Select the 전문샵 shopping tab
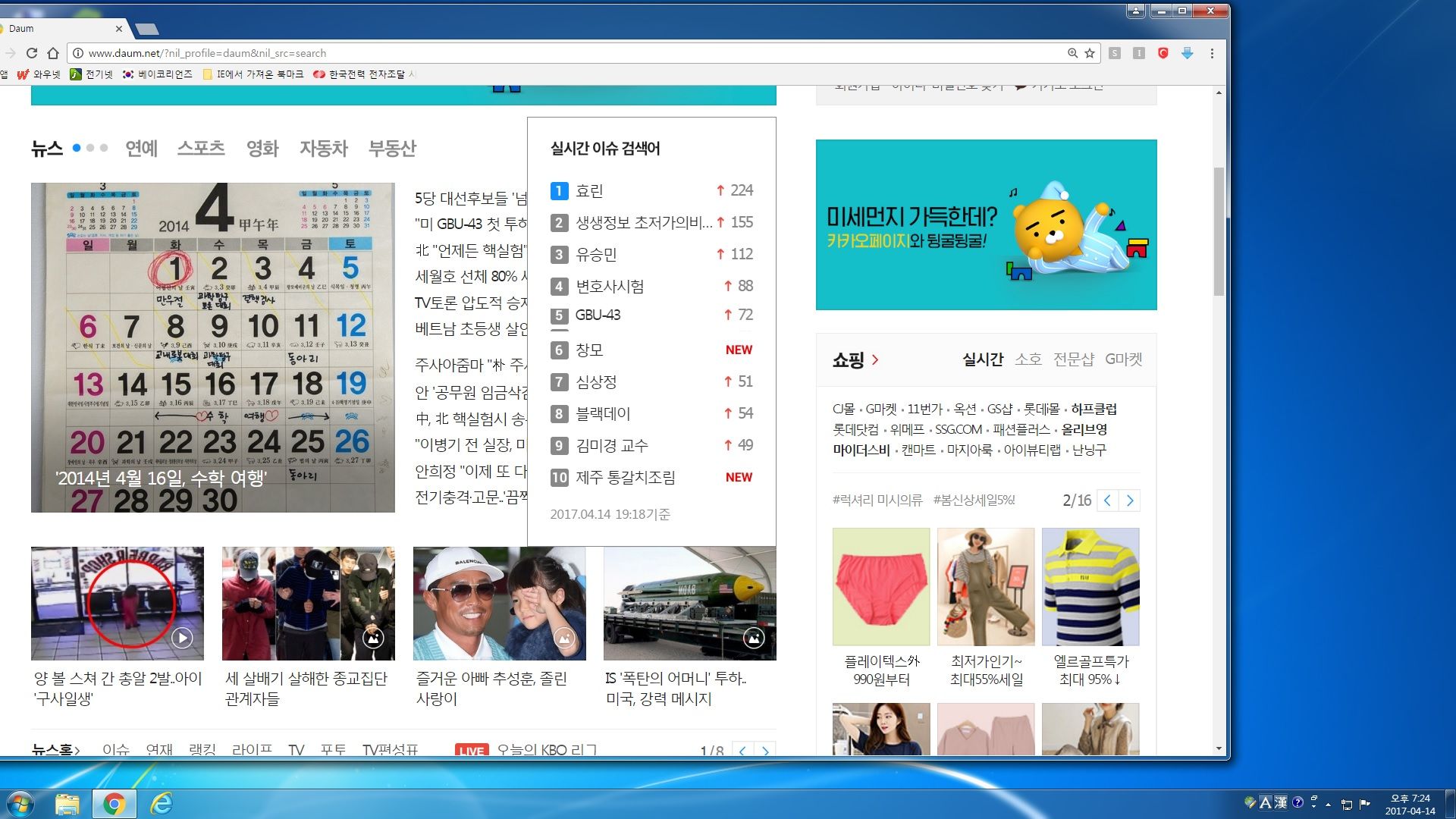This screenshot has height=819, width=1456. pos(1073,359)
